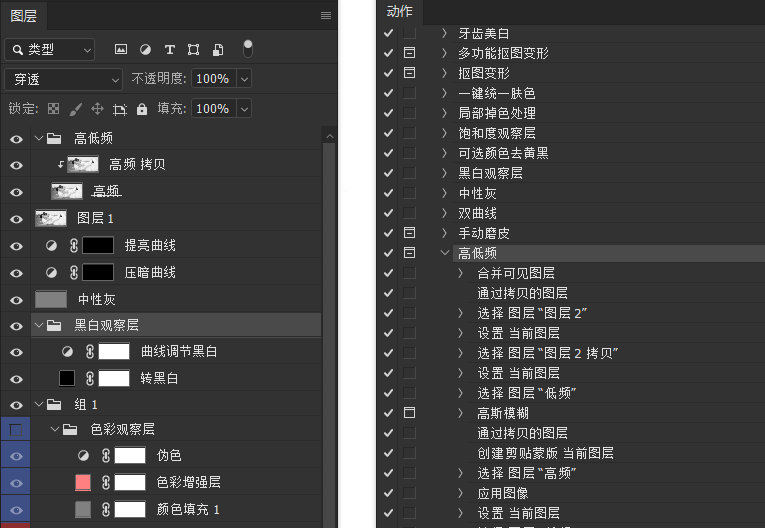This screenshot has height=528, width=765.
Task: Click the lock all padlock icon
Action: coord(141,108)
